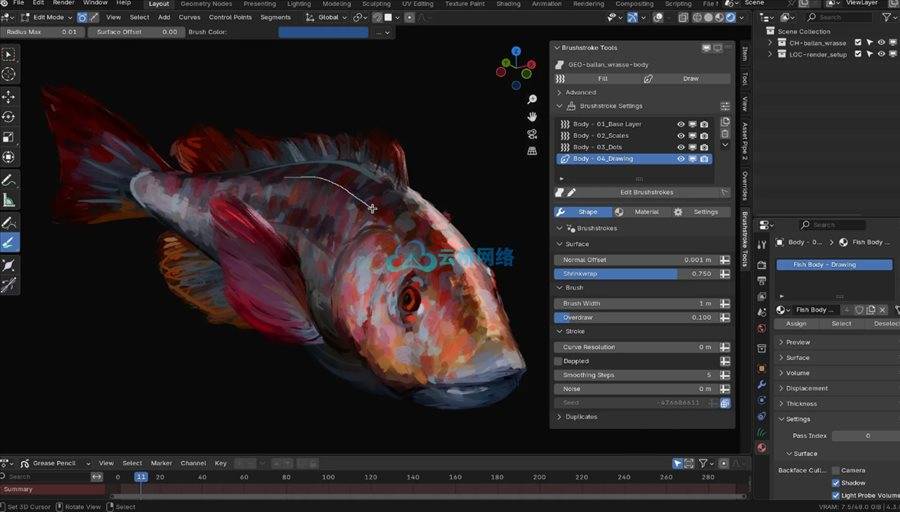Screen dimensions: 900x512
Task: Expand the Duplicates section
Action: (x=560, y=417)
